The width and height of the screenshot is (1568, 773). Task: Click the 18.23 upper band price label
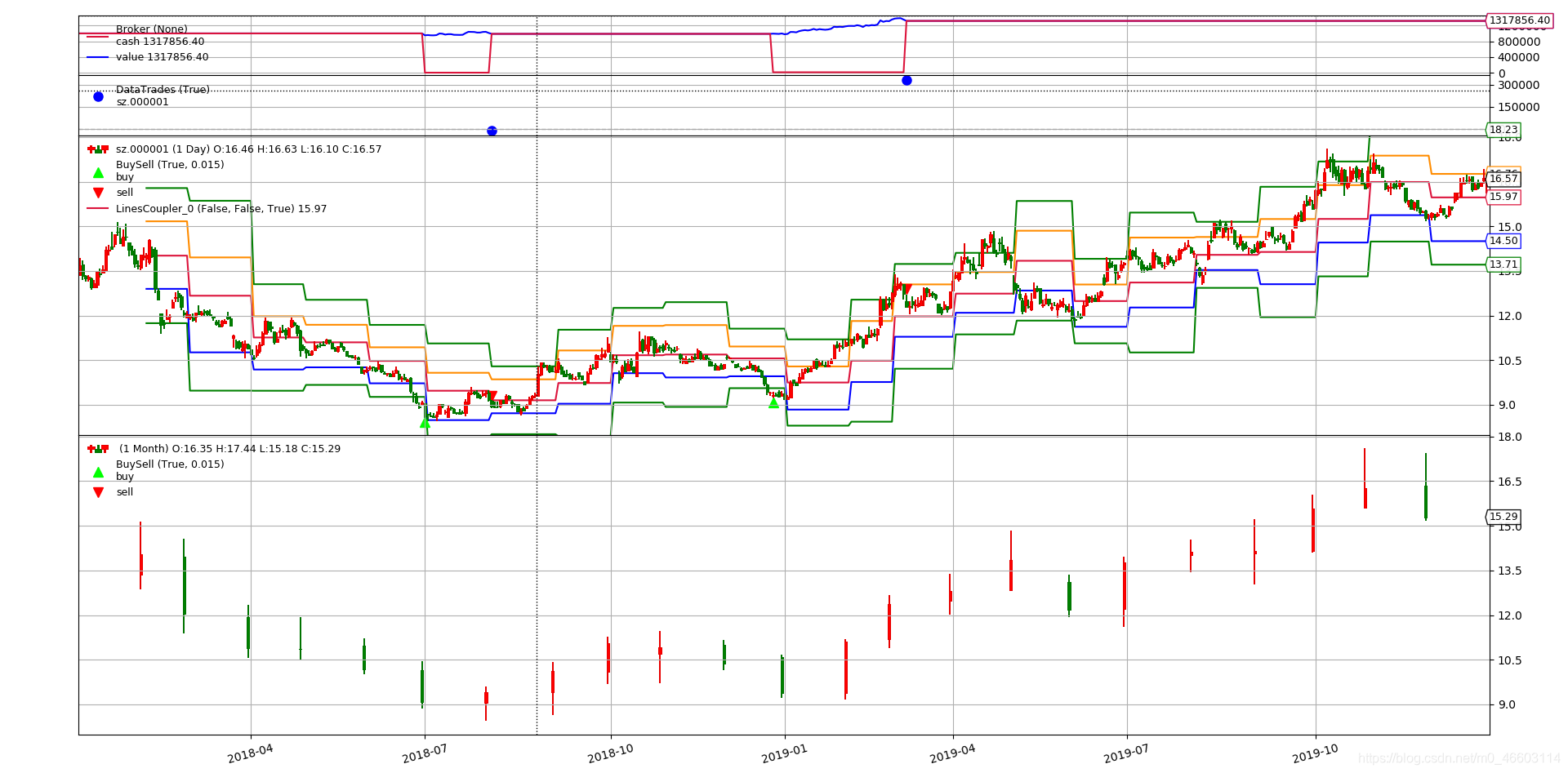1505,129
